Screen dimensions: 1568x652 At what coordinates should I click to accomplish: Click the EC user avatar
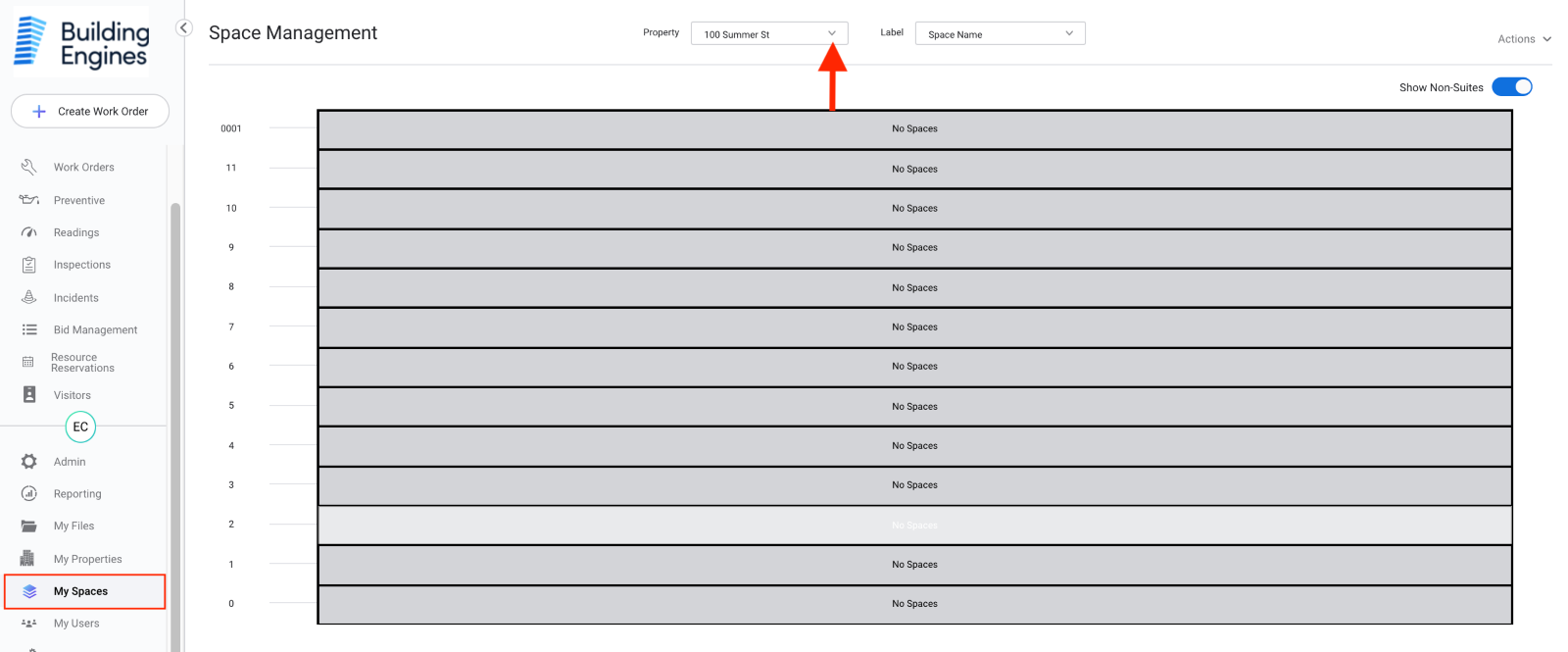(80, 426)
